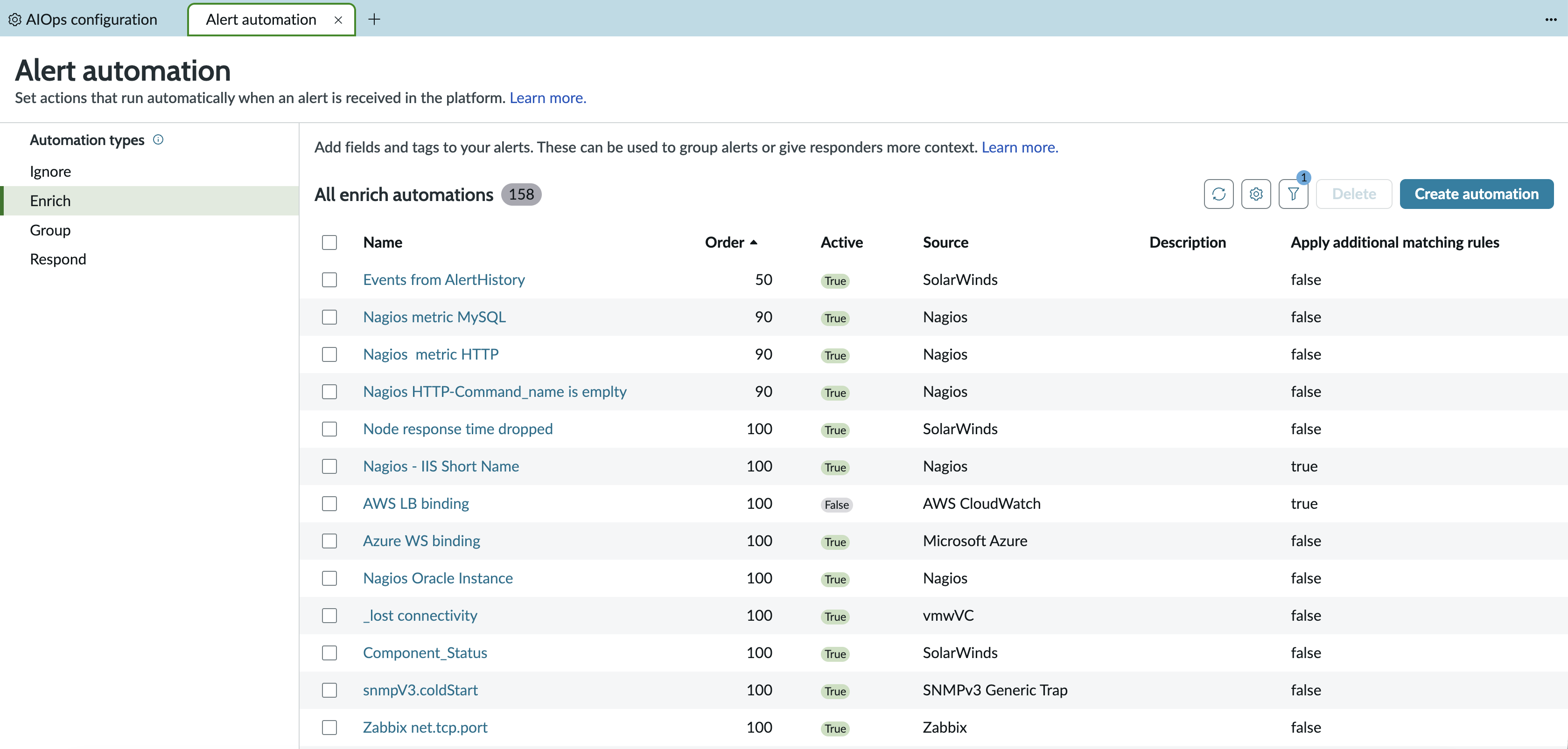
Task: Open the Zabbix net.tcp.port automation
Action: (x=425, y=728)
